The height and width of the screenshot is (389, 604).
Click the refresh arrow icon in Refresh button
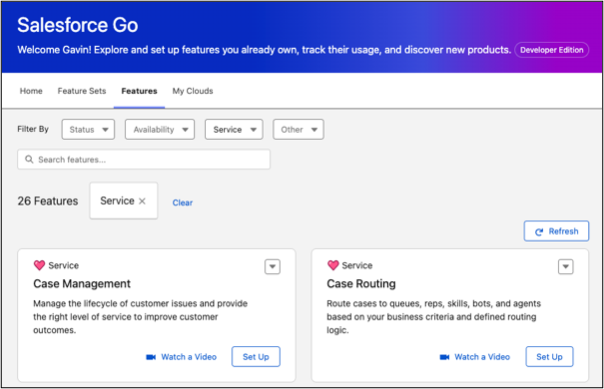(539, 231)
